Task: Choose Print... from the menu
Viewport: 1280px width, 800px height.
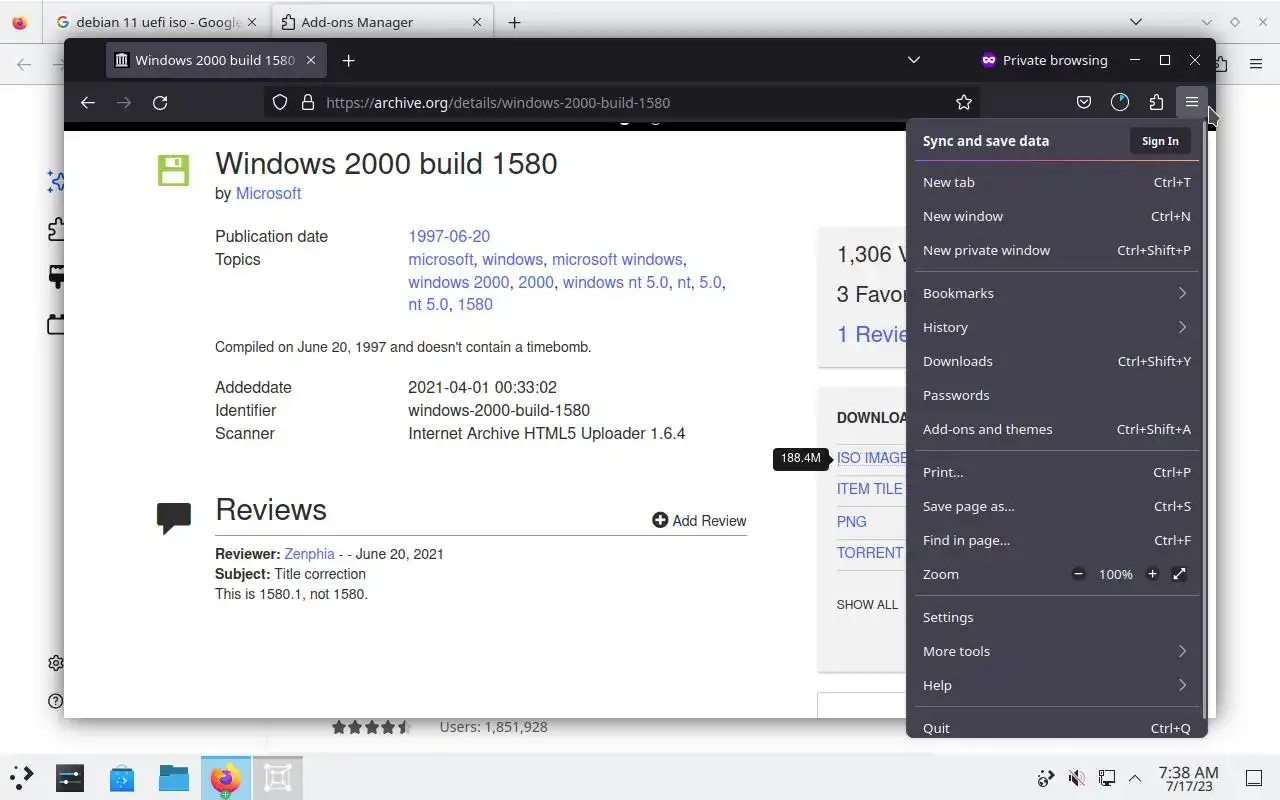Action: point(1056,472)
